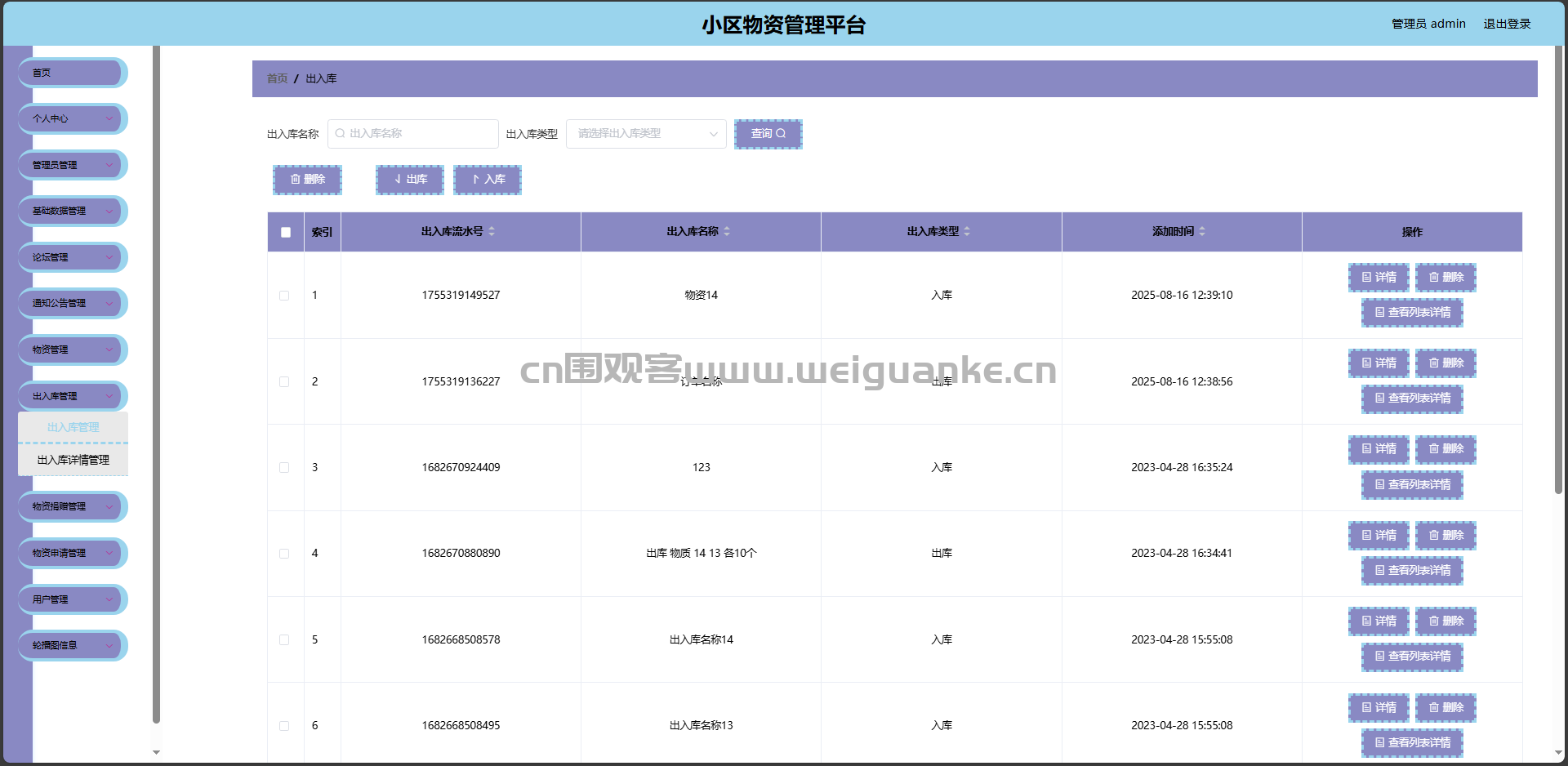
Task: Click sort arrows on 出入库流水号 column
Action: [492, 231]
